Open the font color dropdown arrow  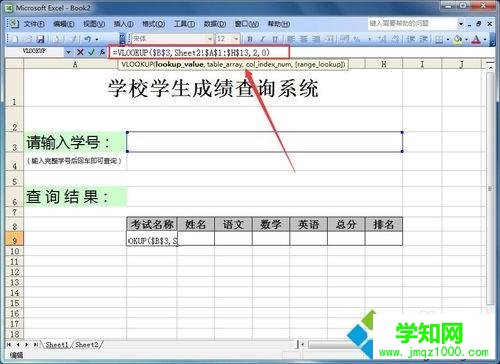click(485, 39)
